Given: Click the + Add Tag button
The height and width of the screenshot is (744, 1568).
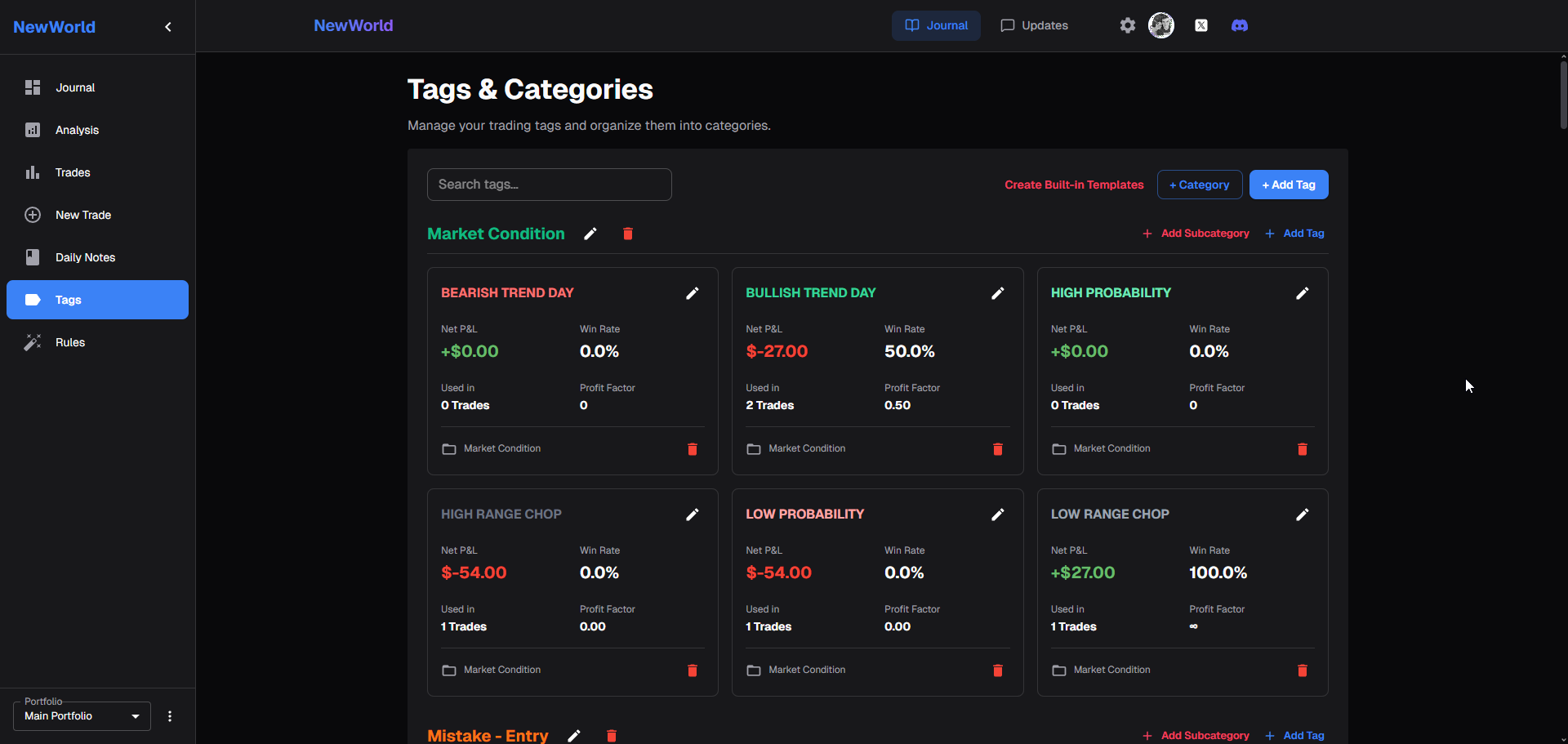Looking at the screenshot, I should click(x=1288, y=185).
